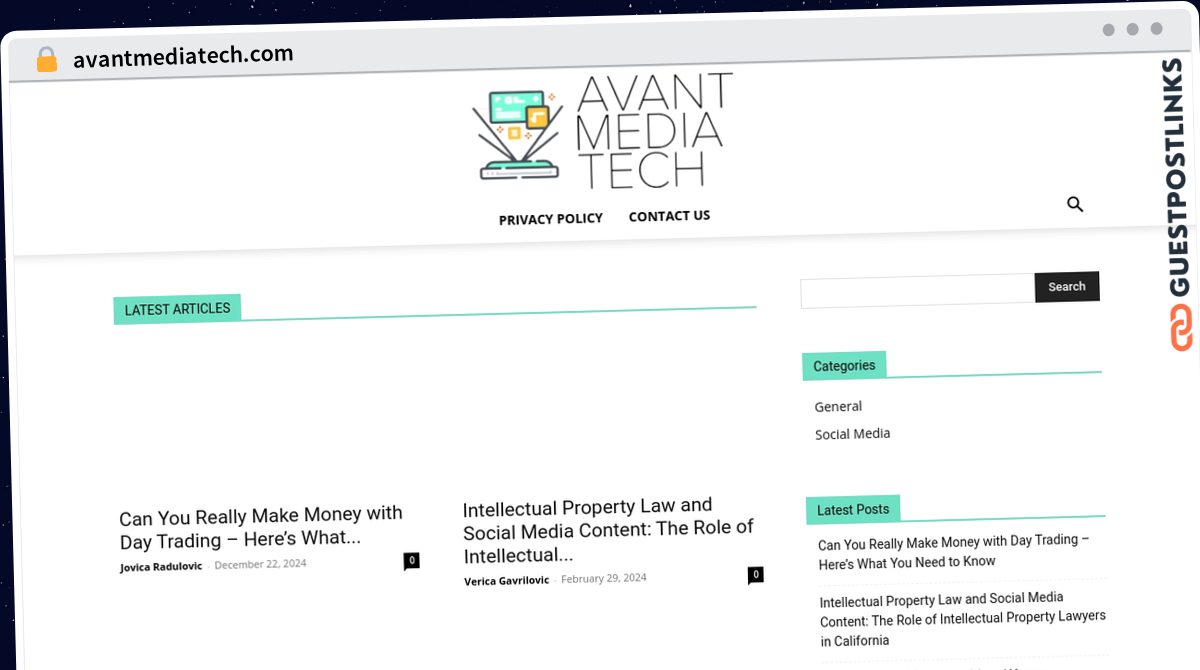Open the Social Media category
The image size is (1200, 670).
pos(852,433)
